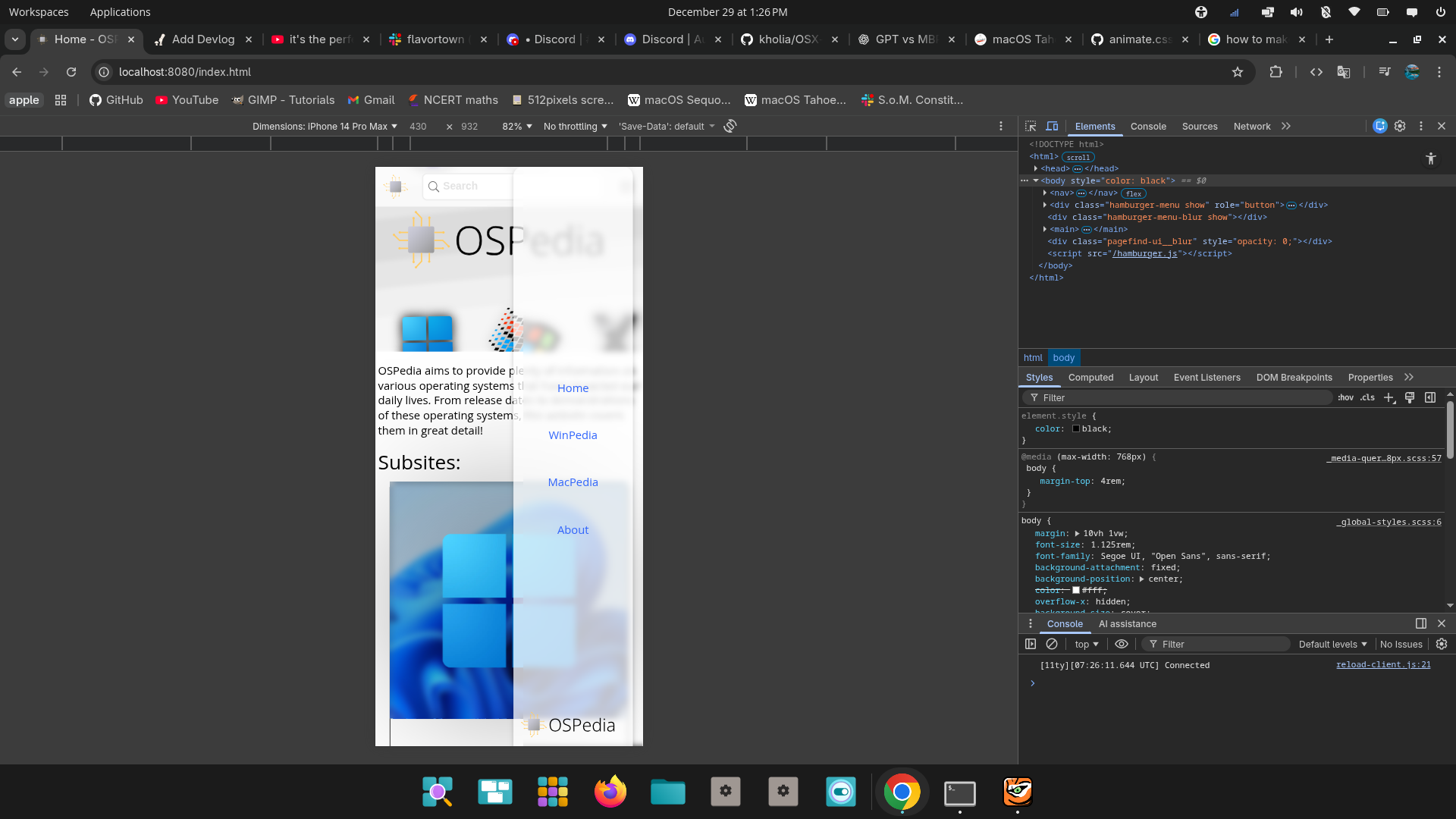1456x819 pixels.
Task: Bookmark this page with the star icon
Action: coord(1238,72)
